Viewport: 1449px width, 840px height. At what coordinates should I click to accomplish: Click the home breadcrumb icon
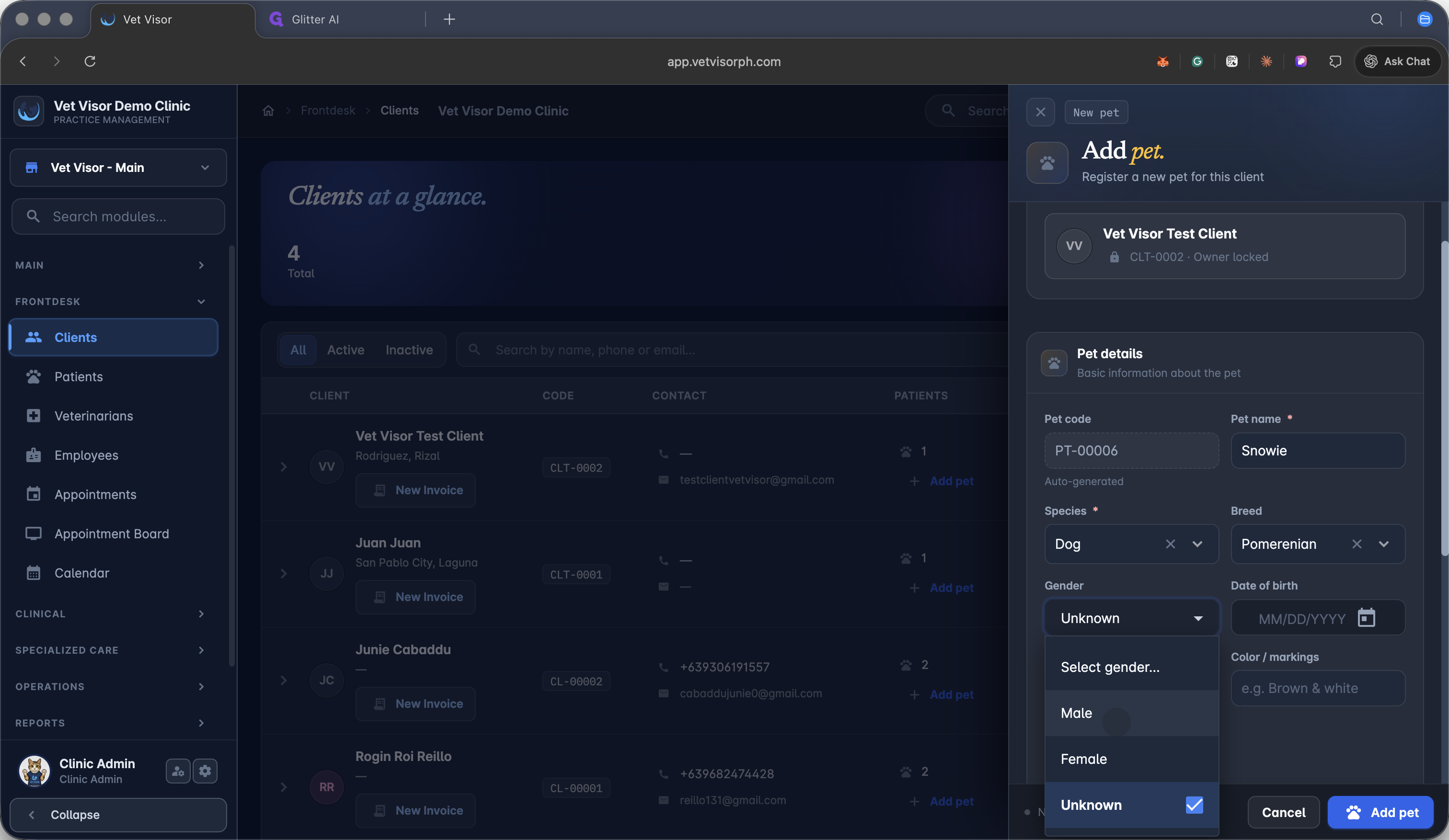[x=268, y=110]
